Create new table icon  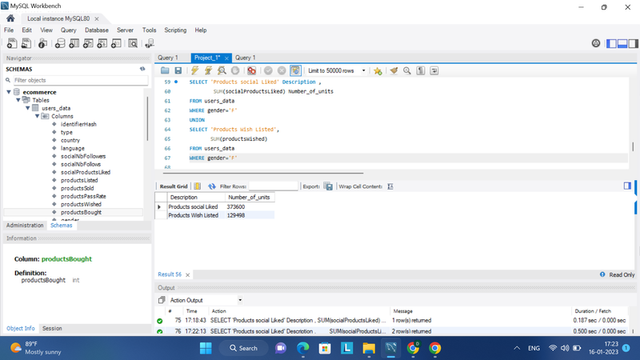click(74, 43)
